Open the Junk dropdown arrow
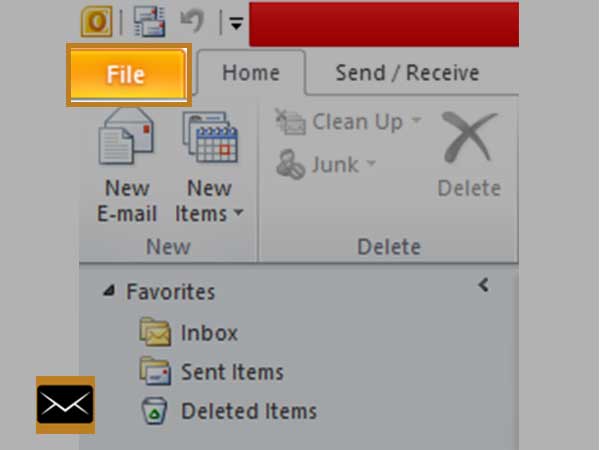The height and width of the screenshot is (450, 600). click(x=371, y=163)
